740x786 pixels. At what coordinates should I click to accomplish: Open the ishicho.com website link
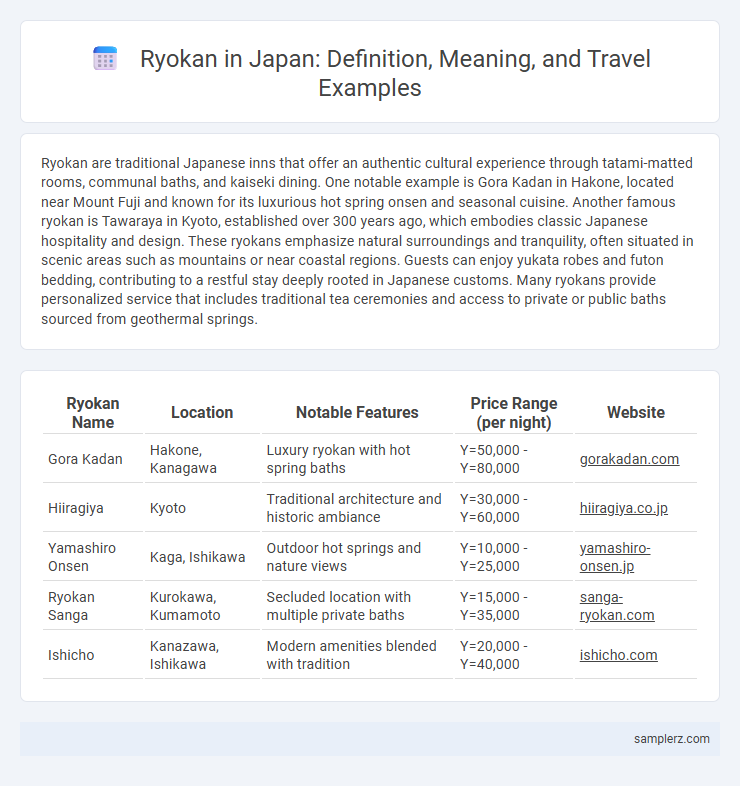point(618,655)
